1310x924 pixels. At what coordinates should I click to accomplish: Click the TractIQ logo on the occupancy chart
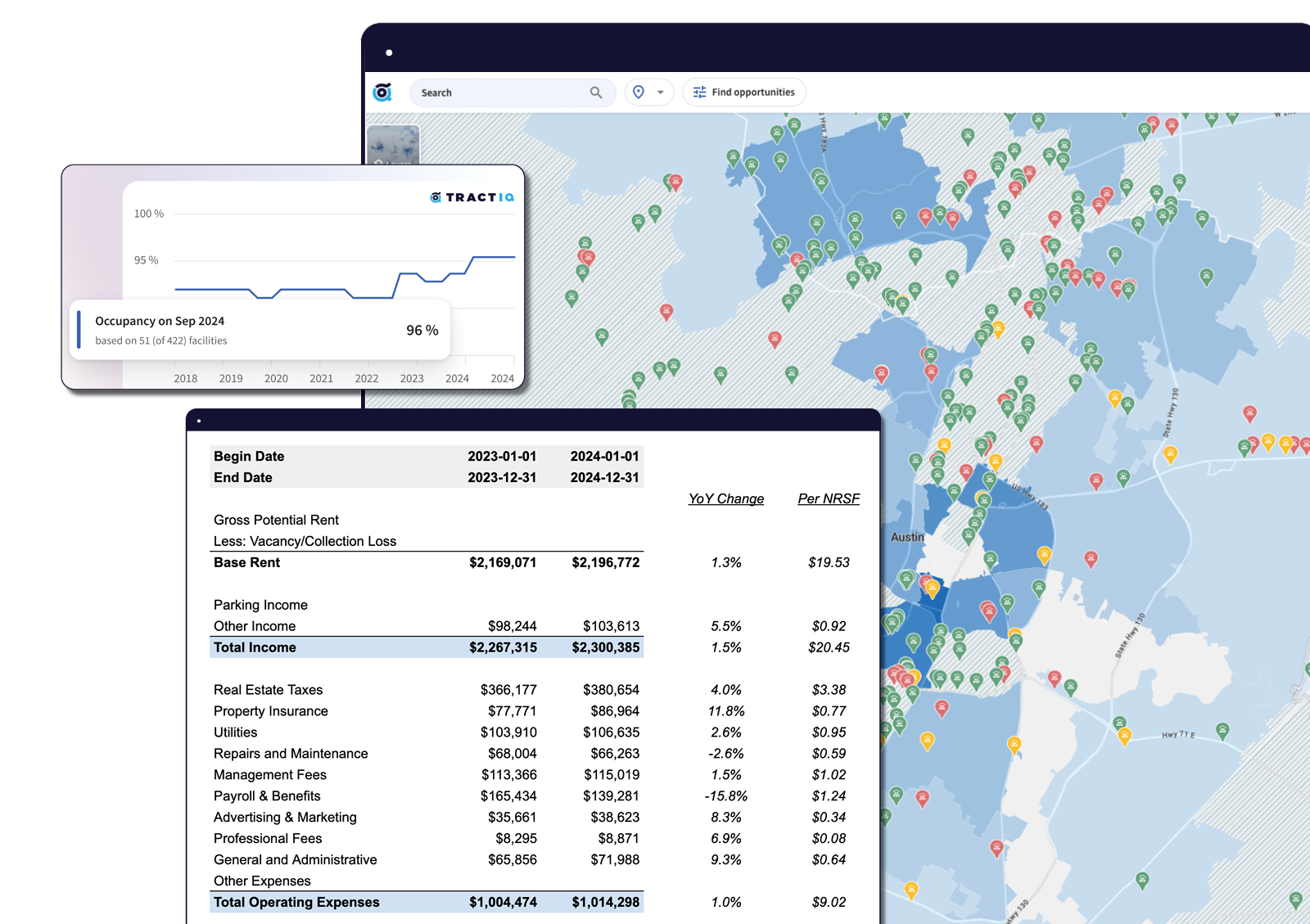[x=472, y=197]
